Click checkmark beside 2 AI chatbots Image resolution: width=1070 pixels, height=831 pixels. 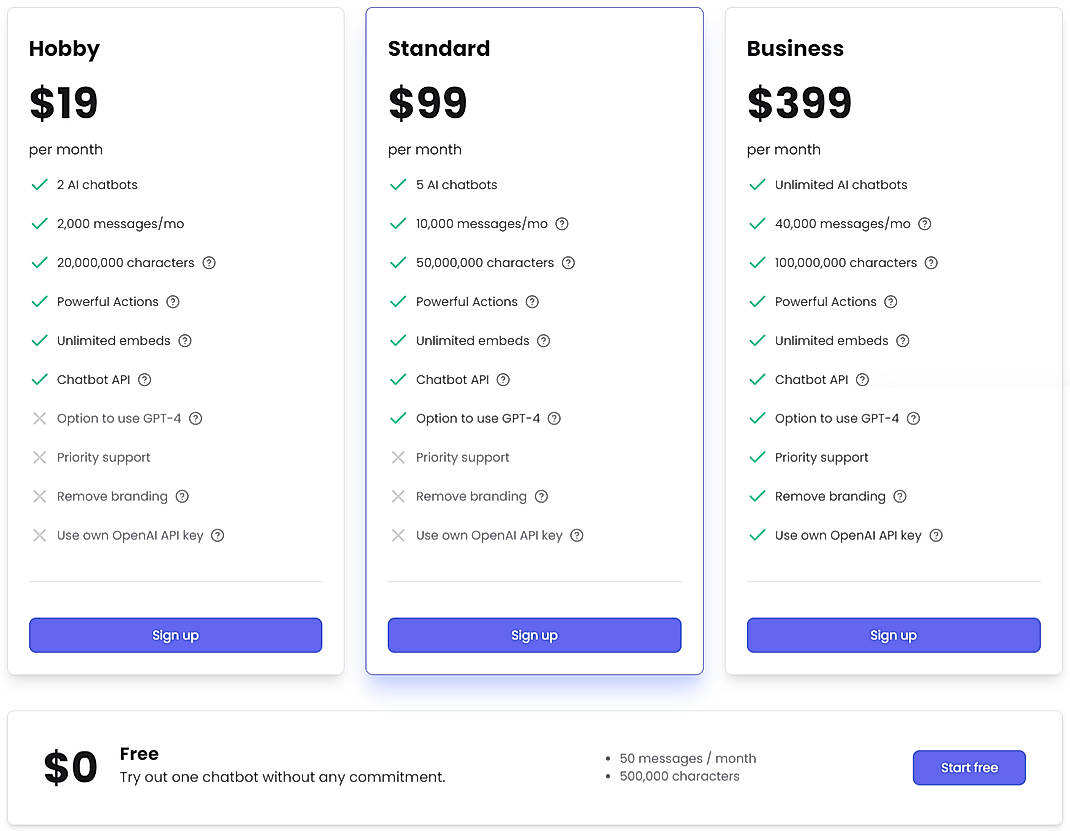coord(40,184)
